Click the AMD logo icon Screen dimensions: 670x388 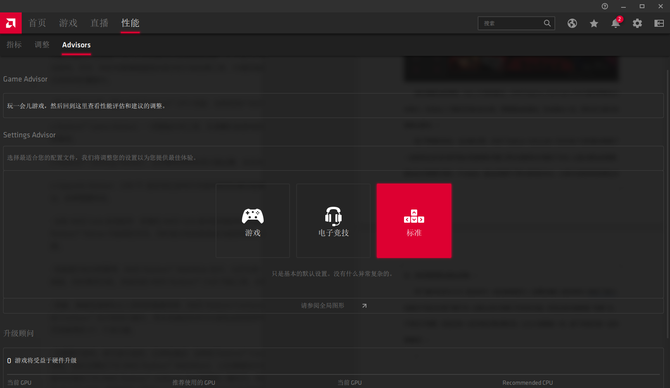(11, 23)
